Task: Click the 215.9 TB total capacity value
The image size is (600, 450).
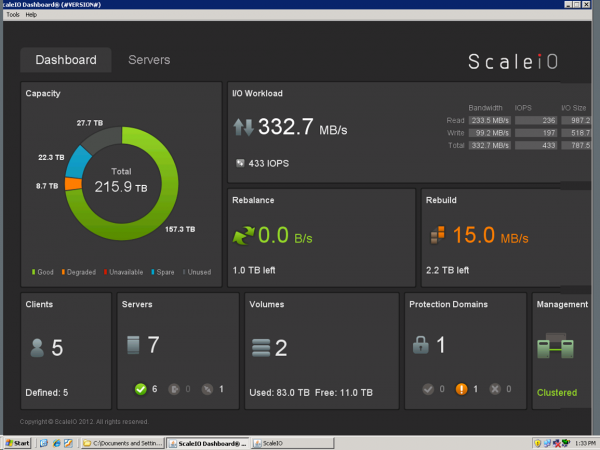Action: 121,187
